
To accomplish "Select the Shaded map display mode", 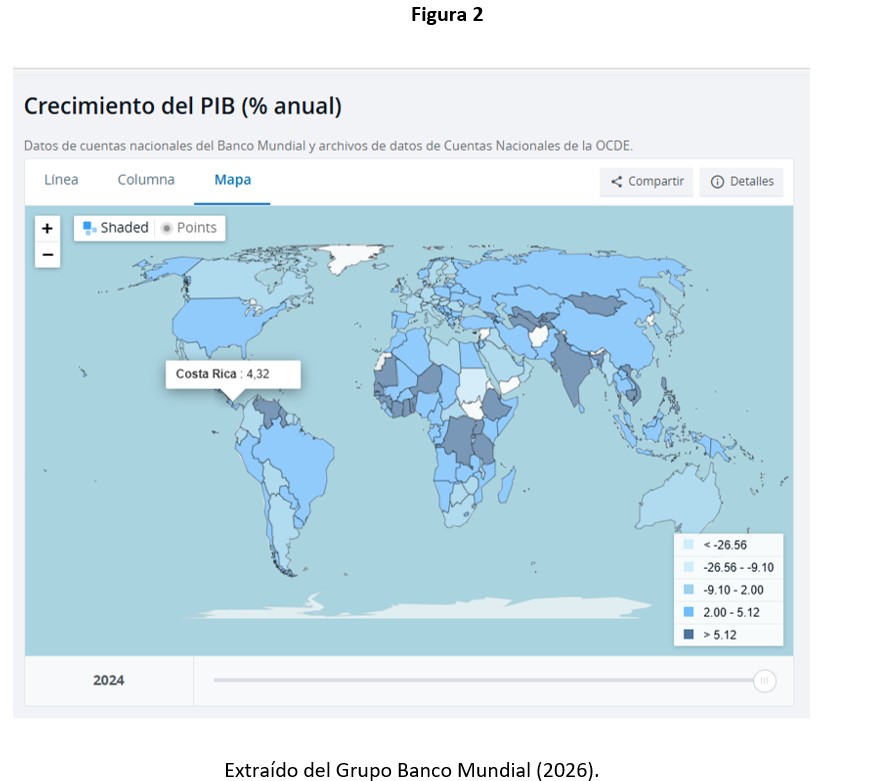I will click(124, 228).
